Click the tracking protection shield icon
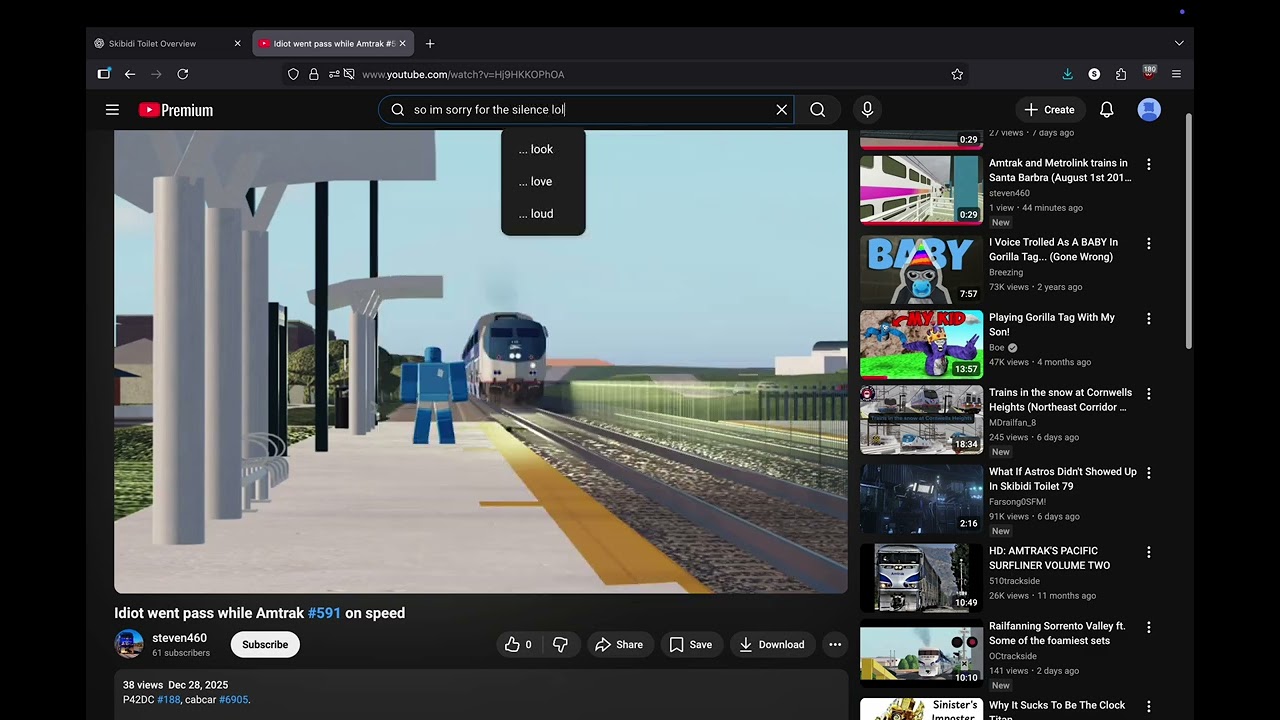Image resolution: width=1280 pixels, height=720 pixels. coord(293,74)
